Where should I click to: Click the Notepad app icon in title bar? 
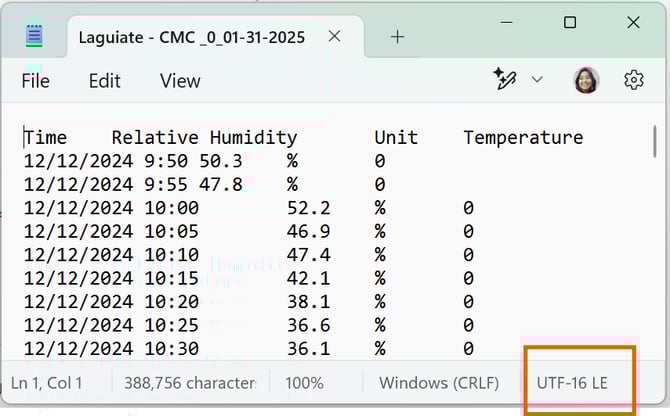pyautogui.click(x=35, y=36)
